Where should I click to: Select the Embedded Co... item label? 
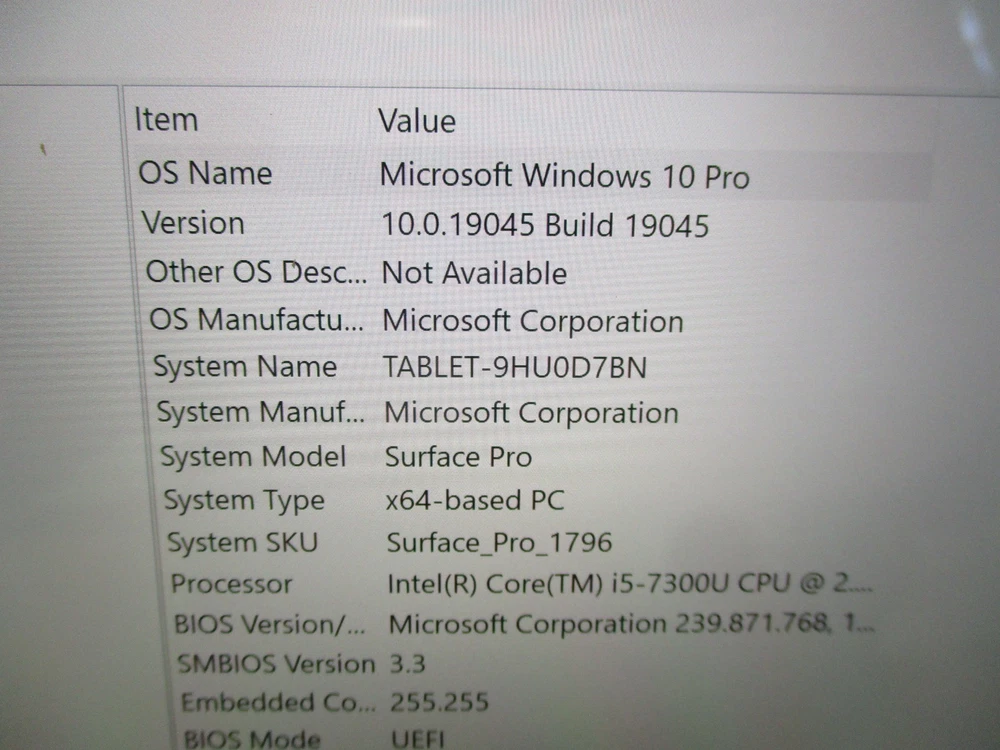tap(278, 703)
